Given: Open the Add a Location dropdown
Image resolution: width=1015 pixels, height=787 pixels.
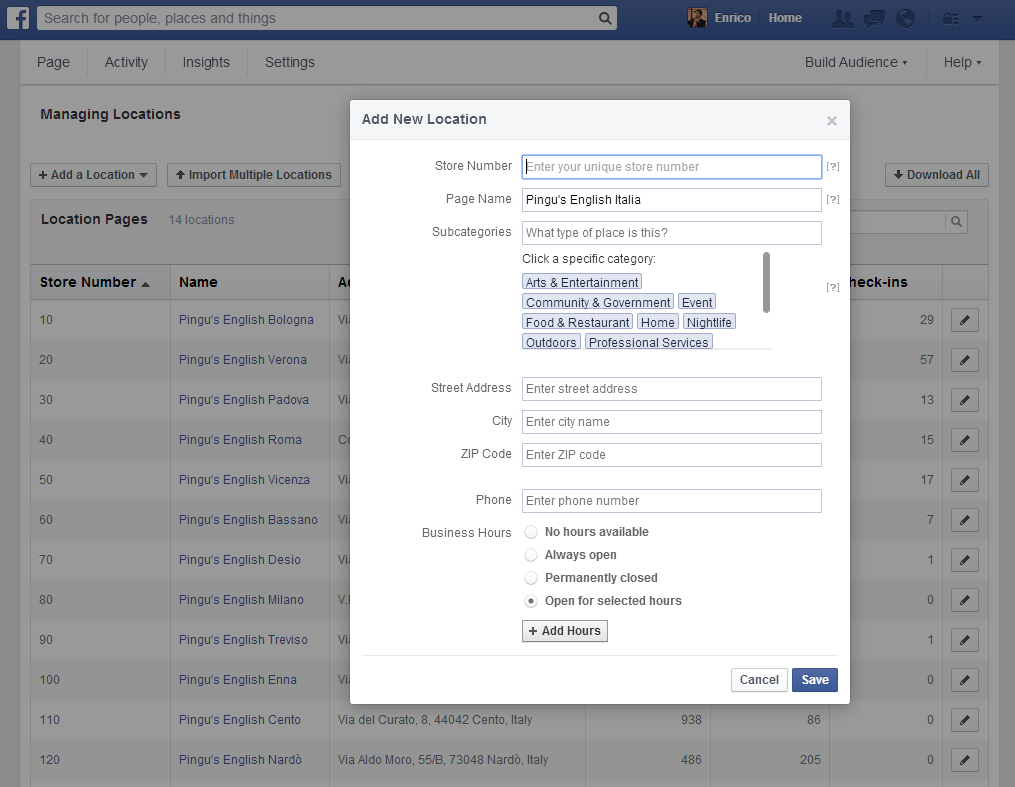Looking at the screenshot, I should pyautogui.click(x=93, y=175).
